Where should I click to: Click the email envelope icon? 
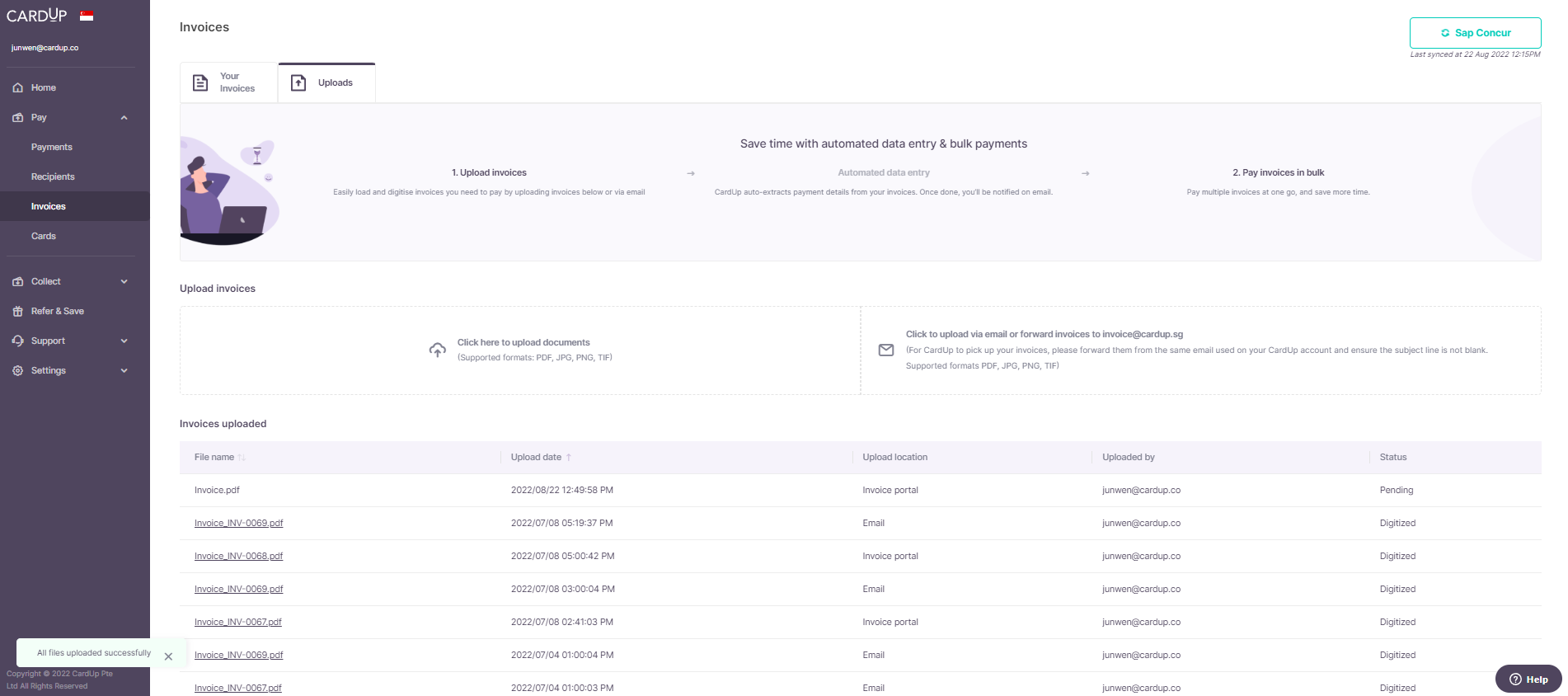tap(886, 350)
